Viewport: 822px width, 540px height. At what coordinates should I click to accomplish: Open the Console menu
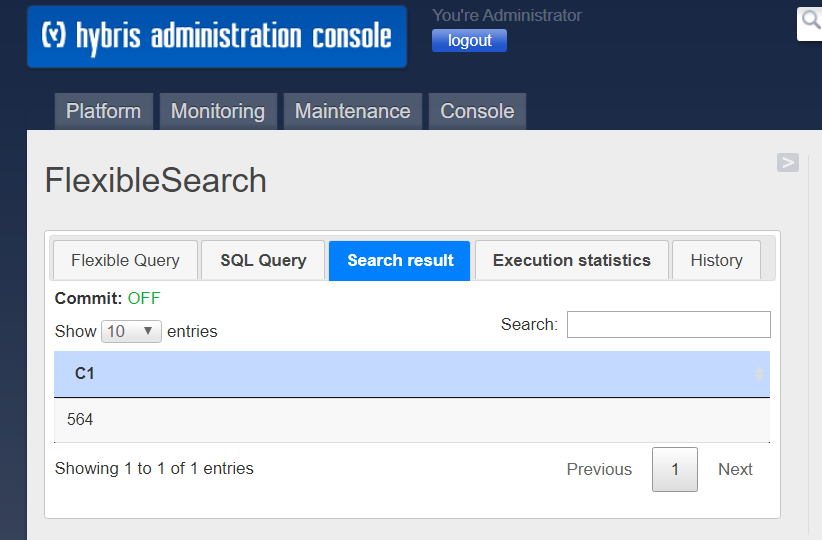pyautogui.click(x=477, y=111)
